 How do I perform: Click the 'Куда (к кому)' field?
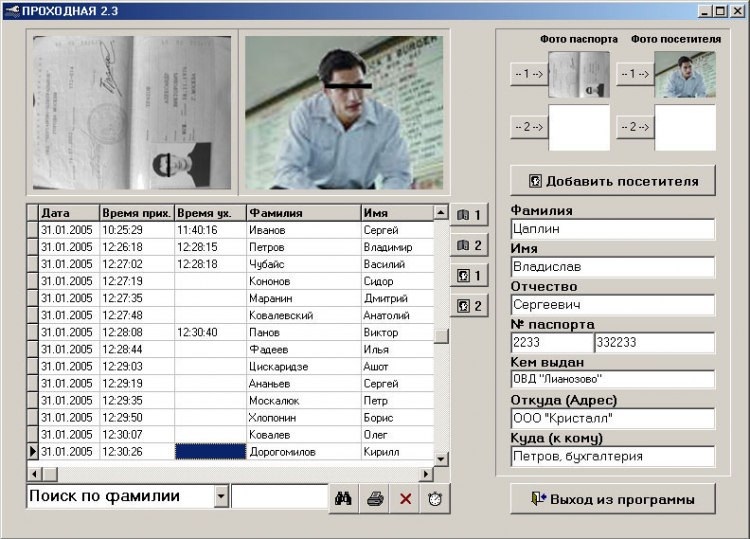coord(613,456)
